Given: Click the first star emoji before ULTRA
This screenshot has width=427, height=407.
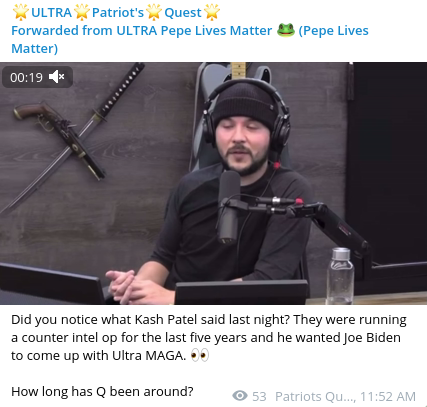Looking at the screenshot, I should (x=21, y=12).
